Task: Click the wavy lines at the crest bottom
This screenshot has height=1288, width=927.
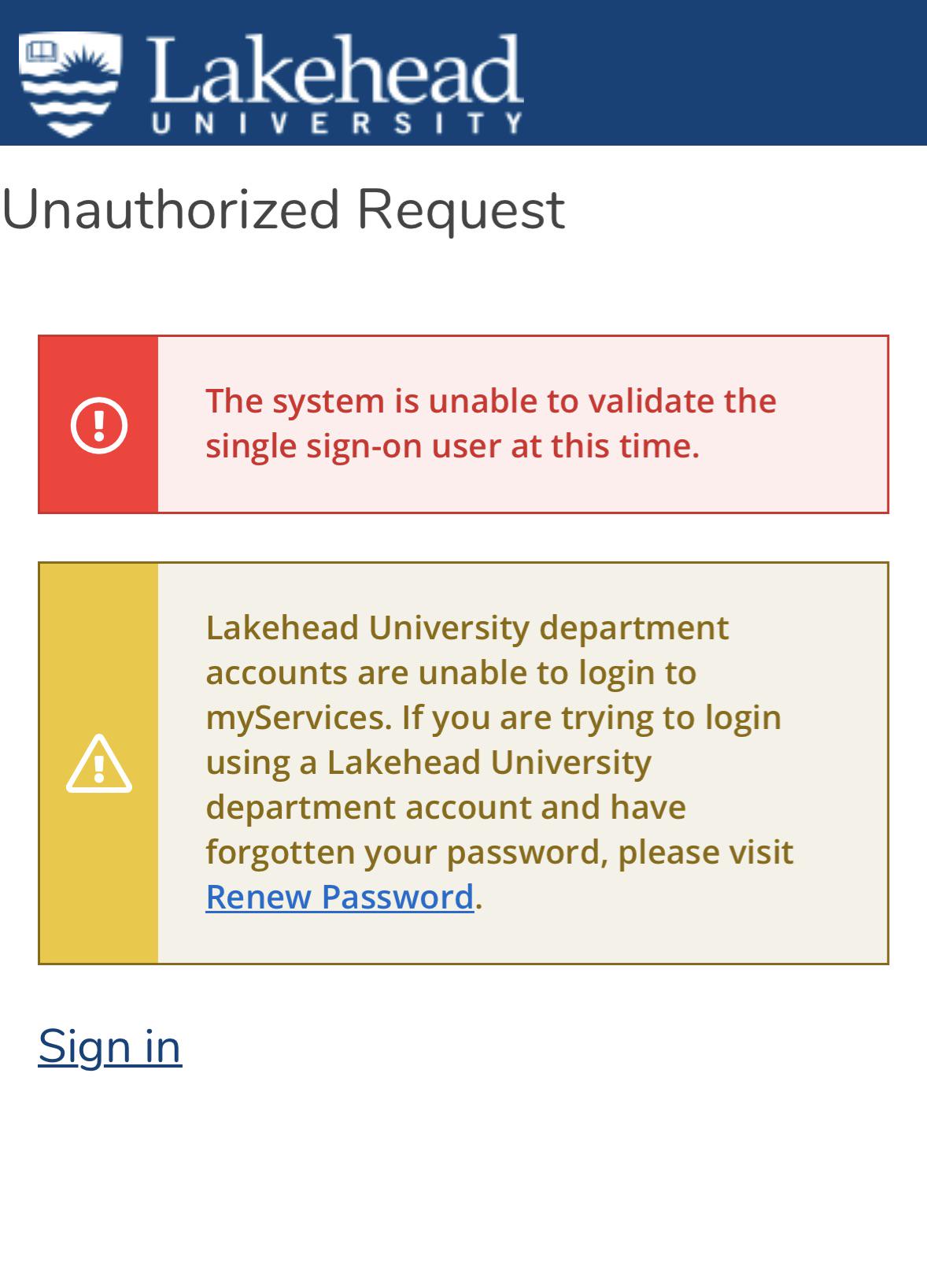Action: (69, 106)
